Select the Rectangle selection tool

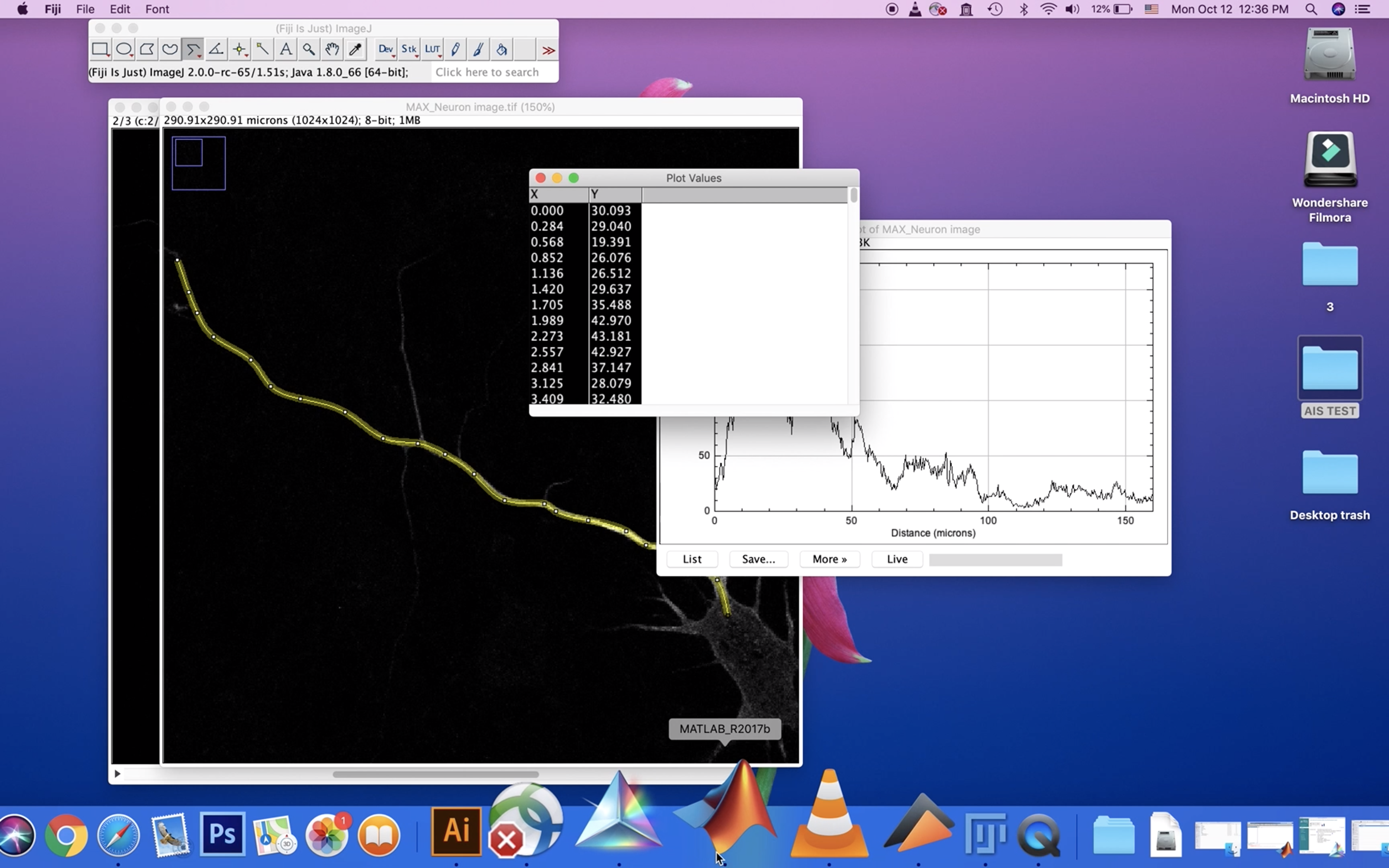point(100,49)
